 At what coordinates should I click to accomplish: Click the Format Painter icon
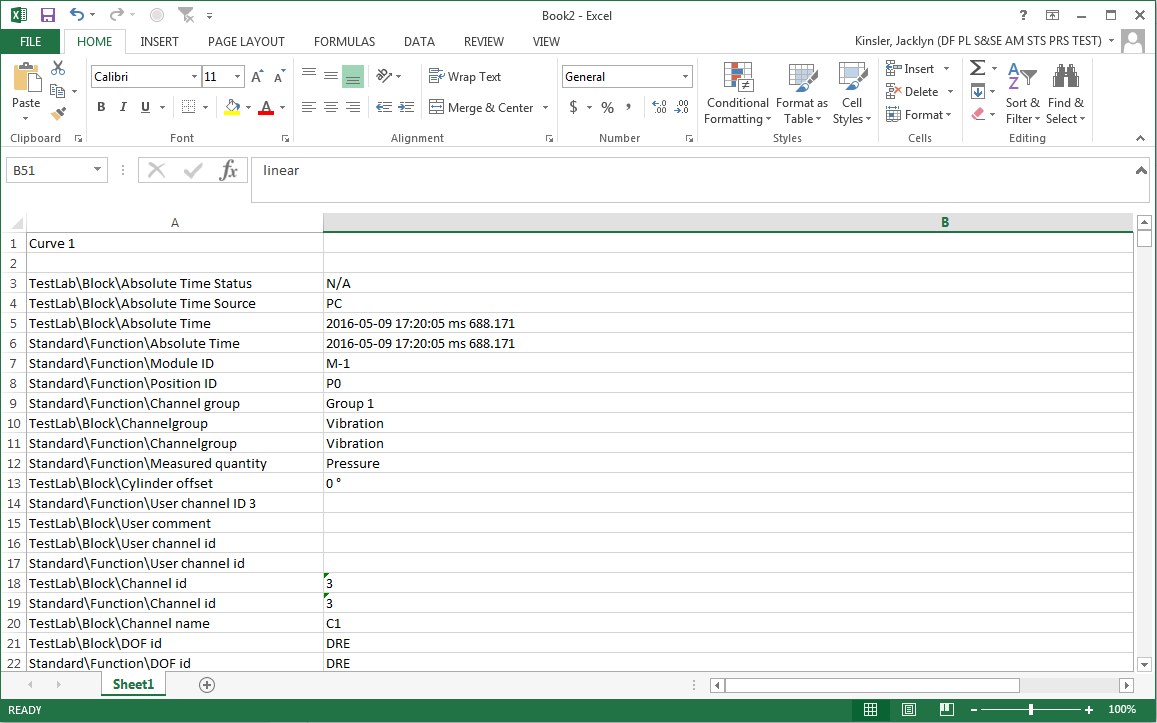[58, 114]
